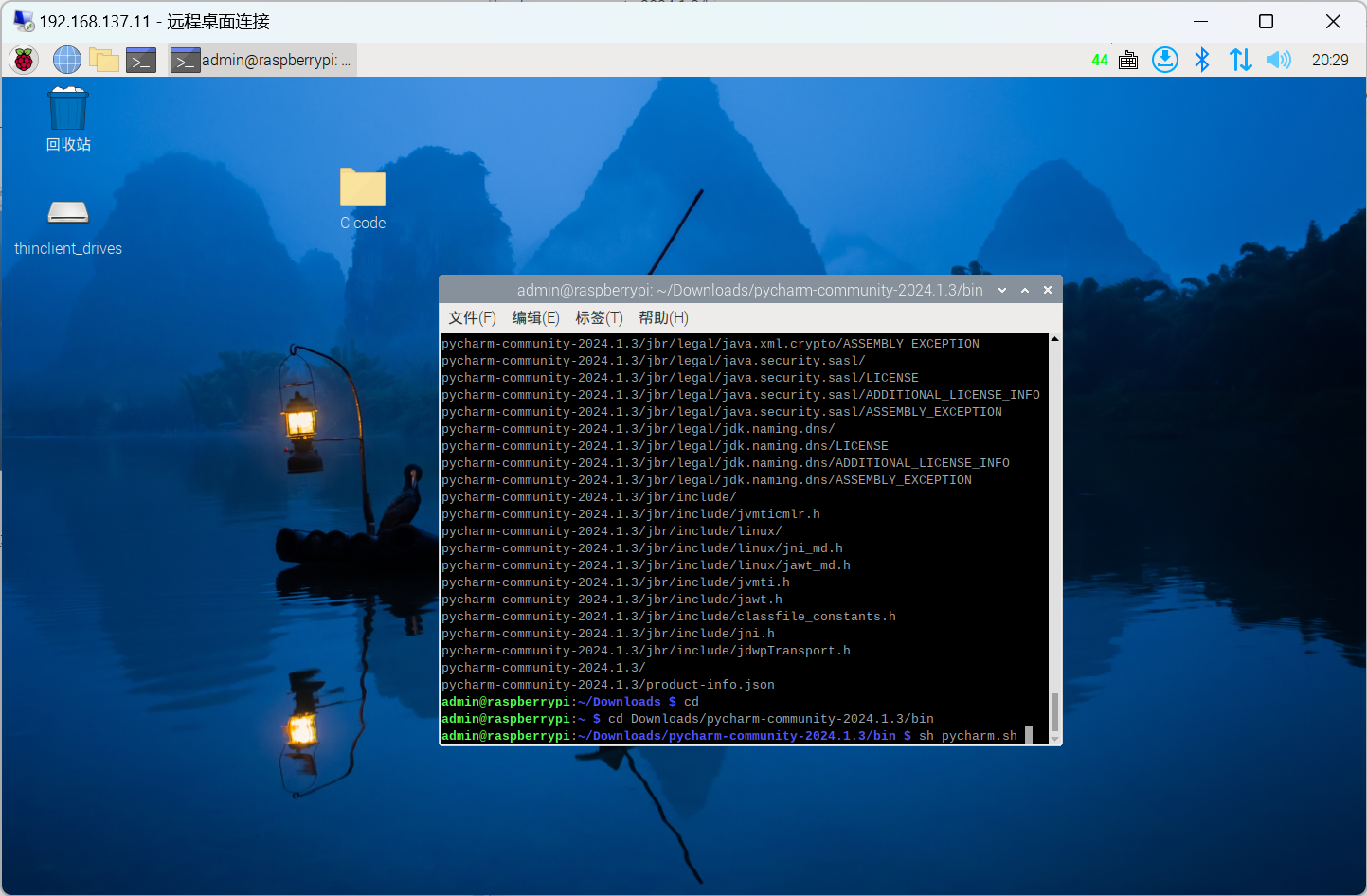
Task: Click the 'java.xml.crypto/ASSEMBLY_EXCEPTION' line
Action: tap(710, 344)
